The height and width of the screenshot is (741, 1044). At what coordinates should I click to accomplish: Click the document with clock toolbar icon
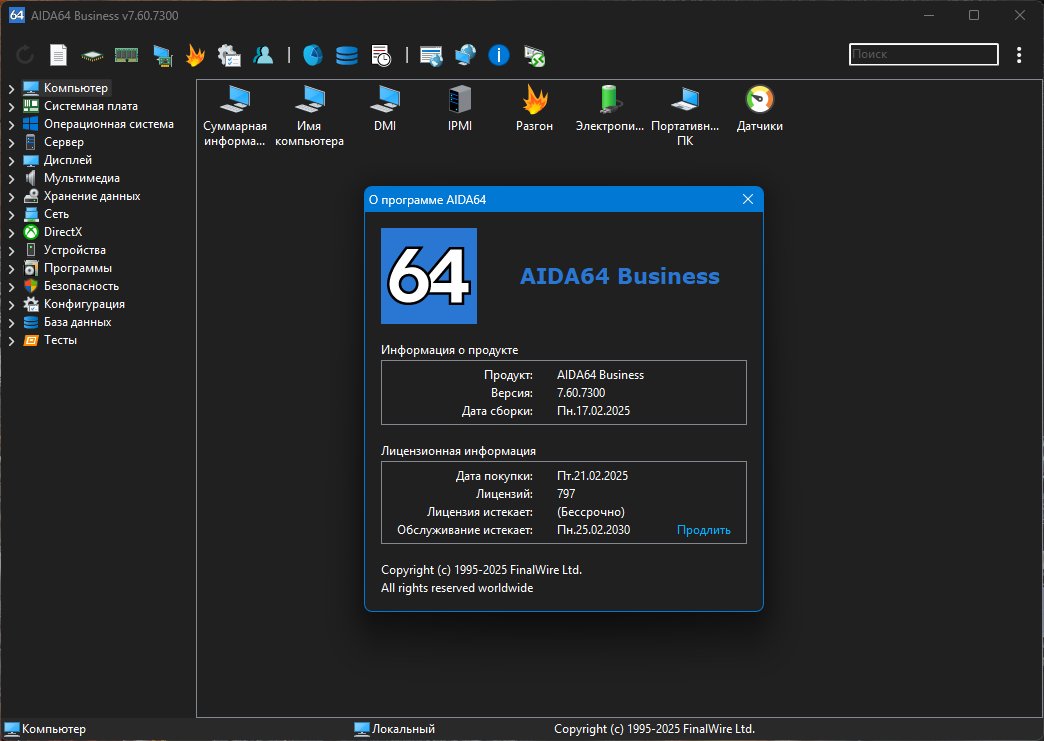coord(381,55)
